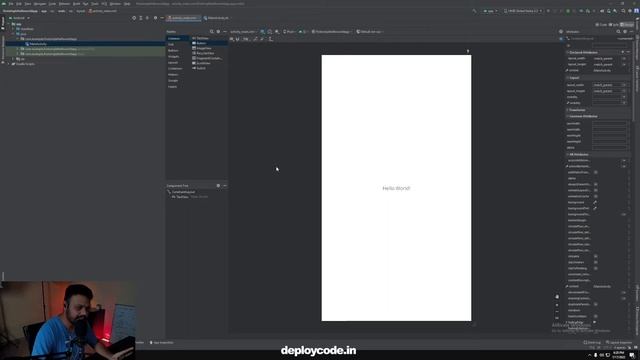The height and width of the screenshot is (360, 640).
Task: Toggle addStatesFromChildren checkbox
Action: (596, 173)
